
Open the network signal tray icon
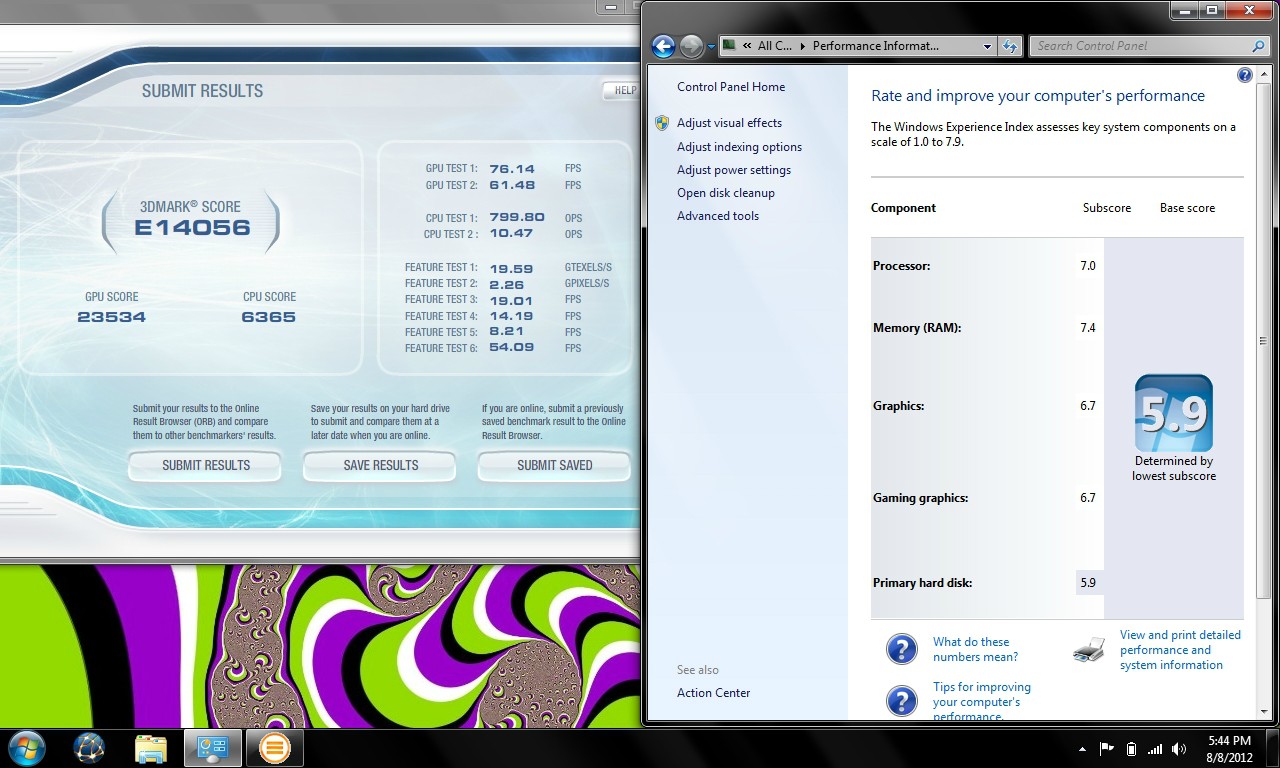[1155, 748]
